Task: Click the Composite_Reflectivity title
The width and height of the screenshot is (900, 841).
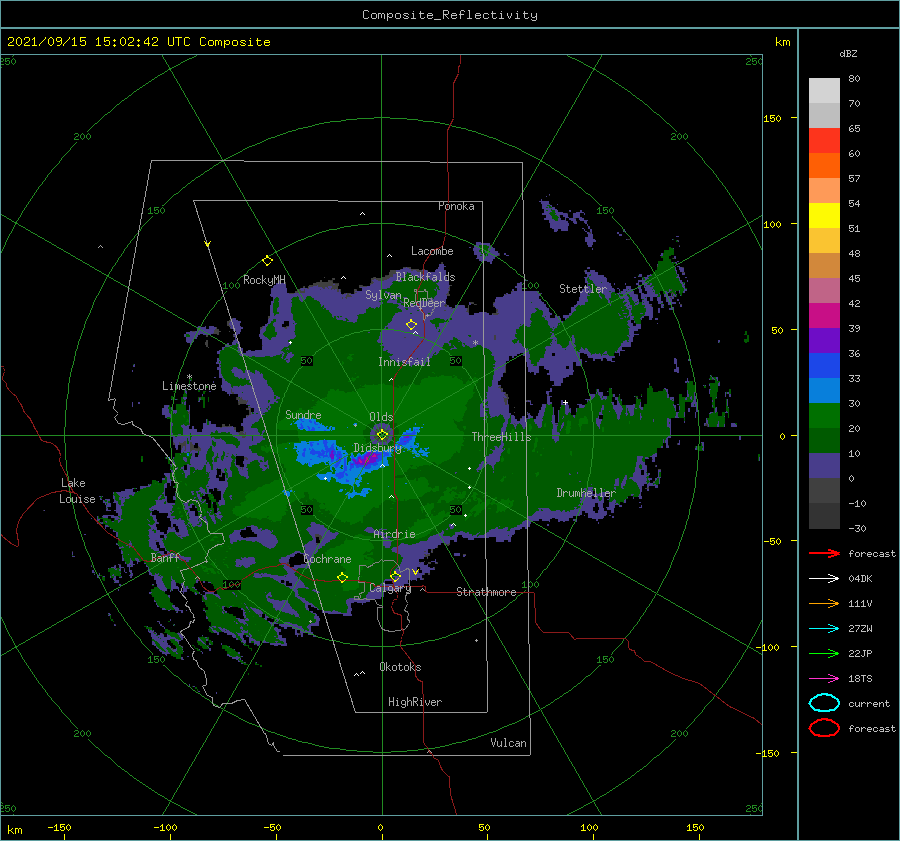Action: point(450,15)
